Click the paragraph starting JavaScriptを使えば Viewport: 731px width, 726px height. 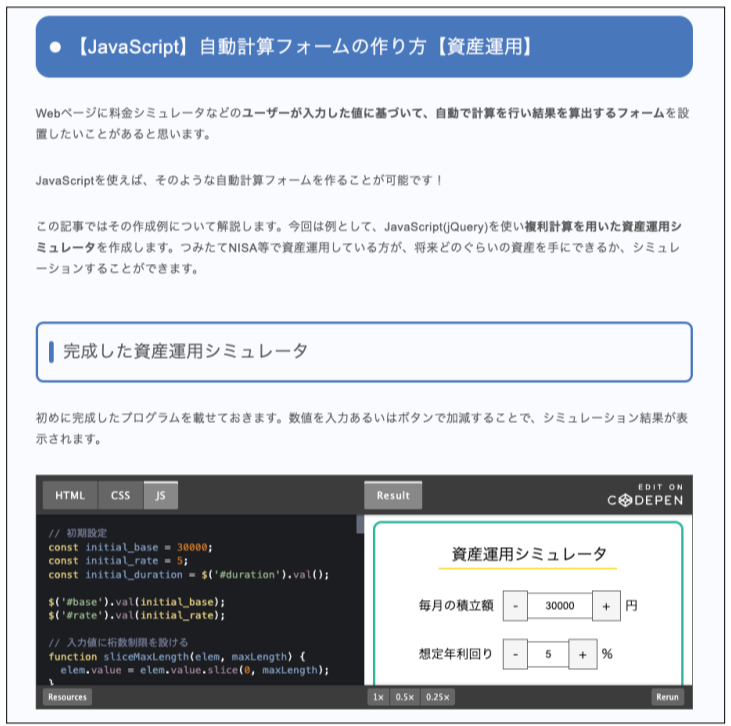coord(240,180)
